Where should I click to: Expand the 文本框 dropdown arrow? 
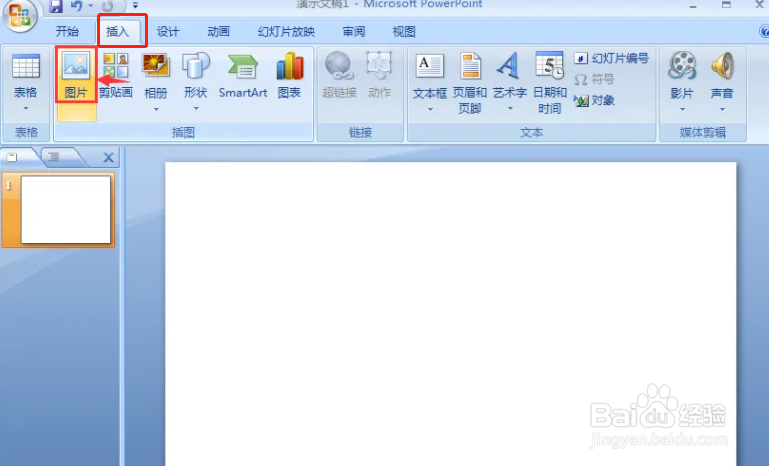point(430,109)
